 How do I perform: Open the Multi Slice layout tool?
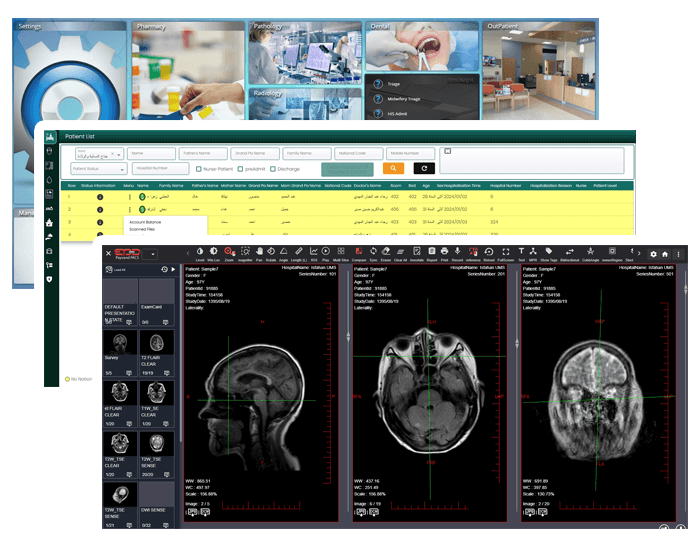click(341, 253)
